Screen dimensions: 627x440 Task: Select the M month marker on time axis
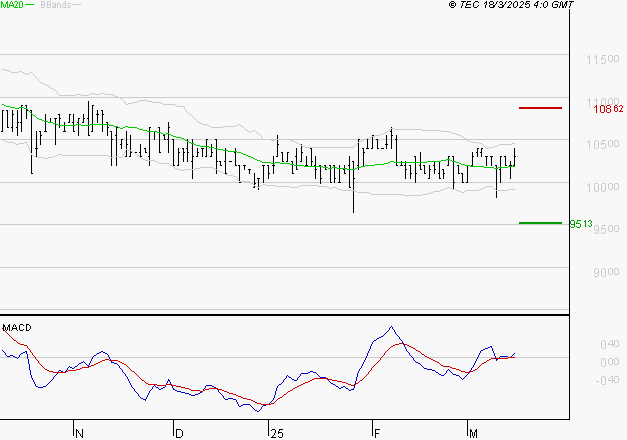click(472, 432)
